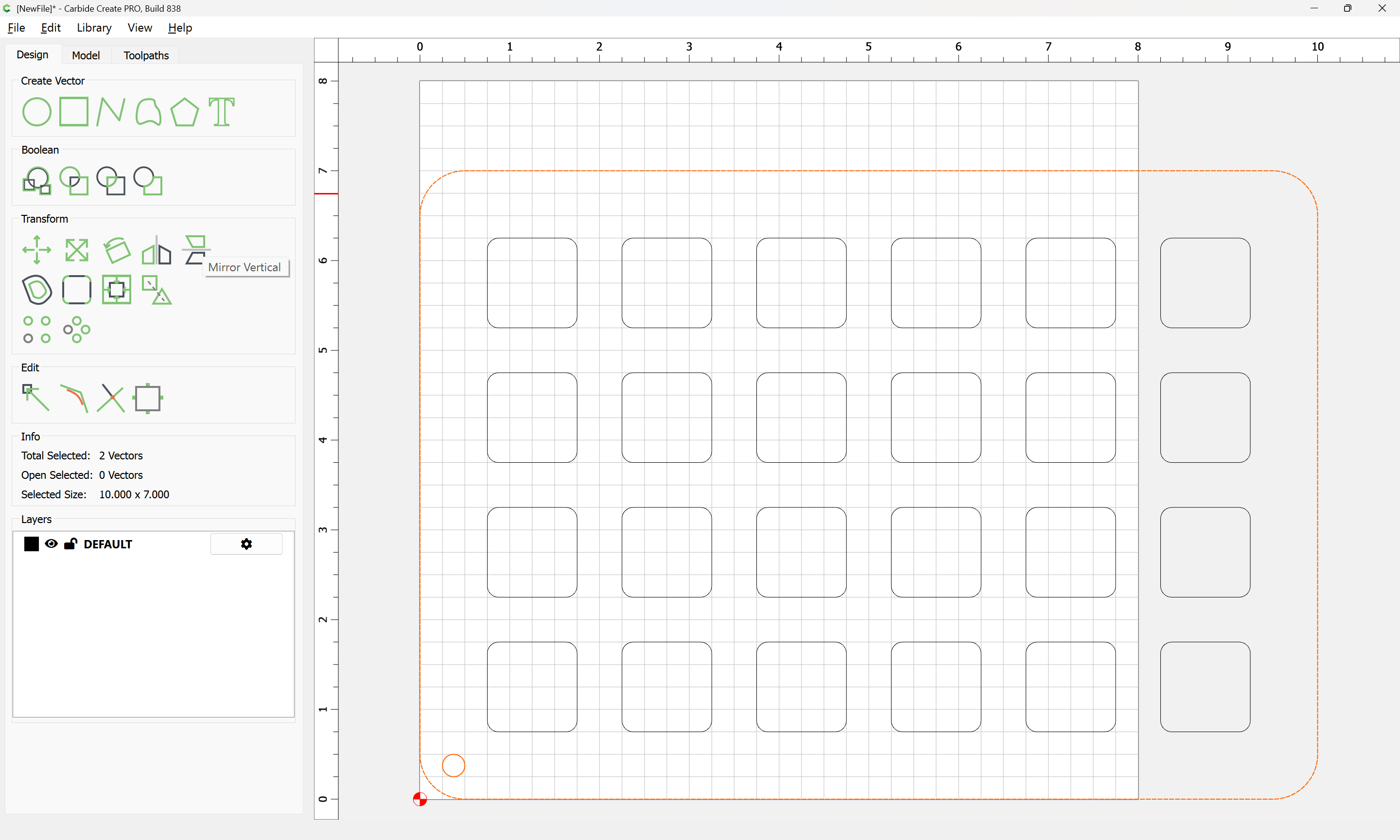Select the Curve drawing tool
The width and height of the screenshot is (1400, 840).
148,111
